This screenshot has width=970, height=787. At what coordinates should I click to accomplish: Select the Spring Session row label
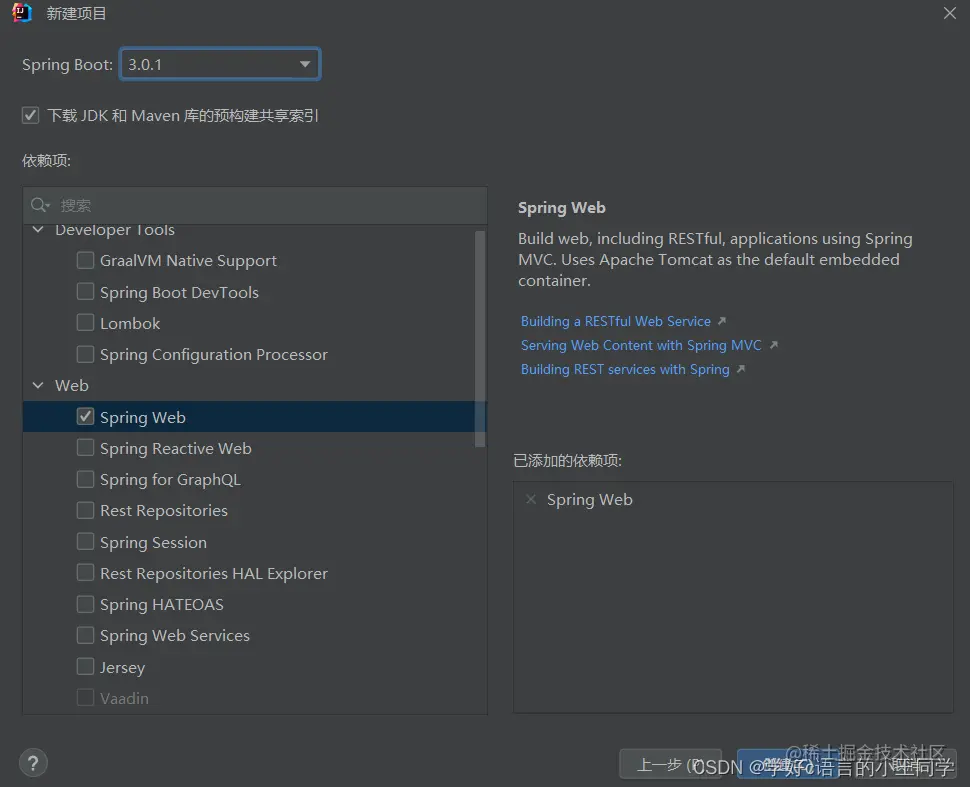153,543
